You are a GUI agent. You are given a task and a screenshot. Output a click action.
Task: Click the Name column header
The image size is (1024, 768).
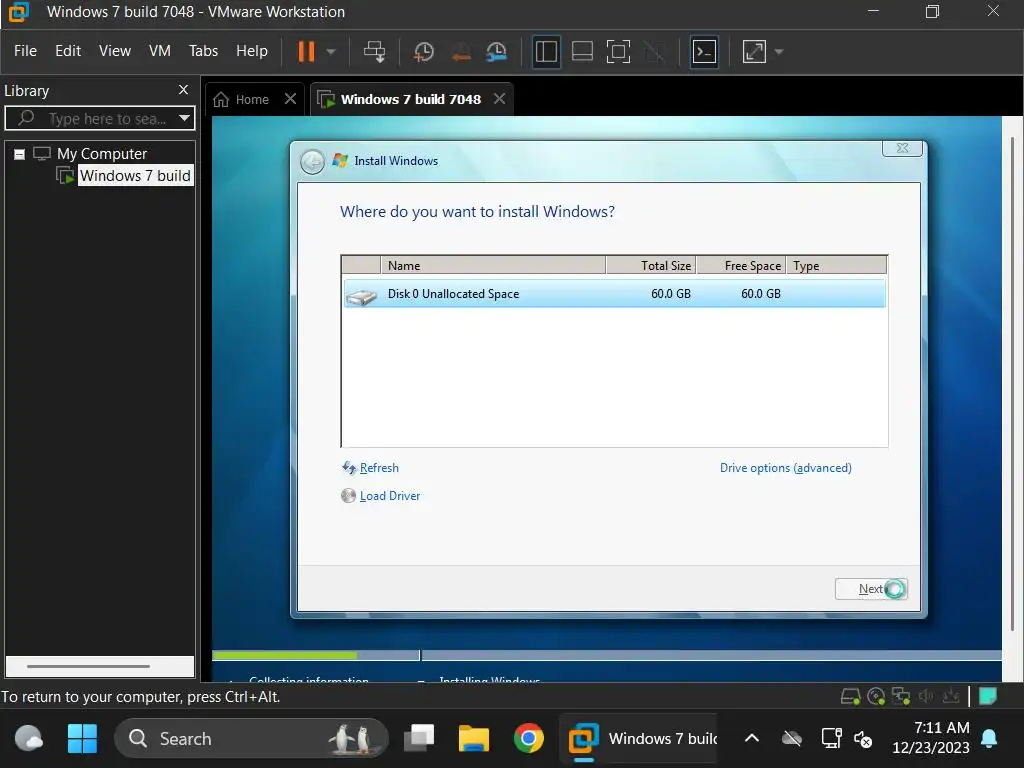tap(493, 265)
